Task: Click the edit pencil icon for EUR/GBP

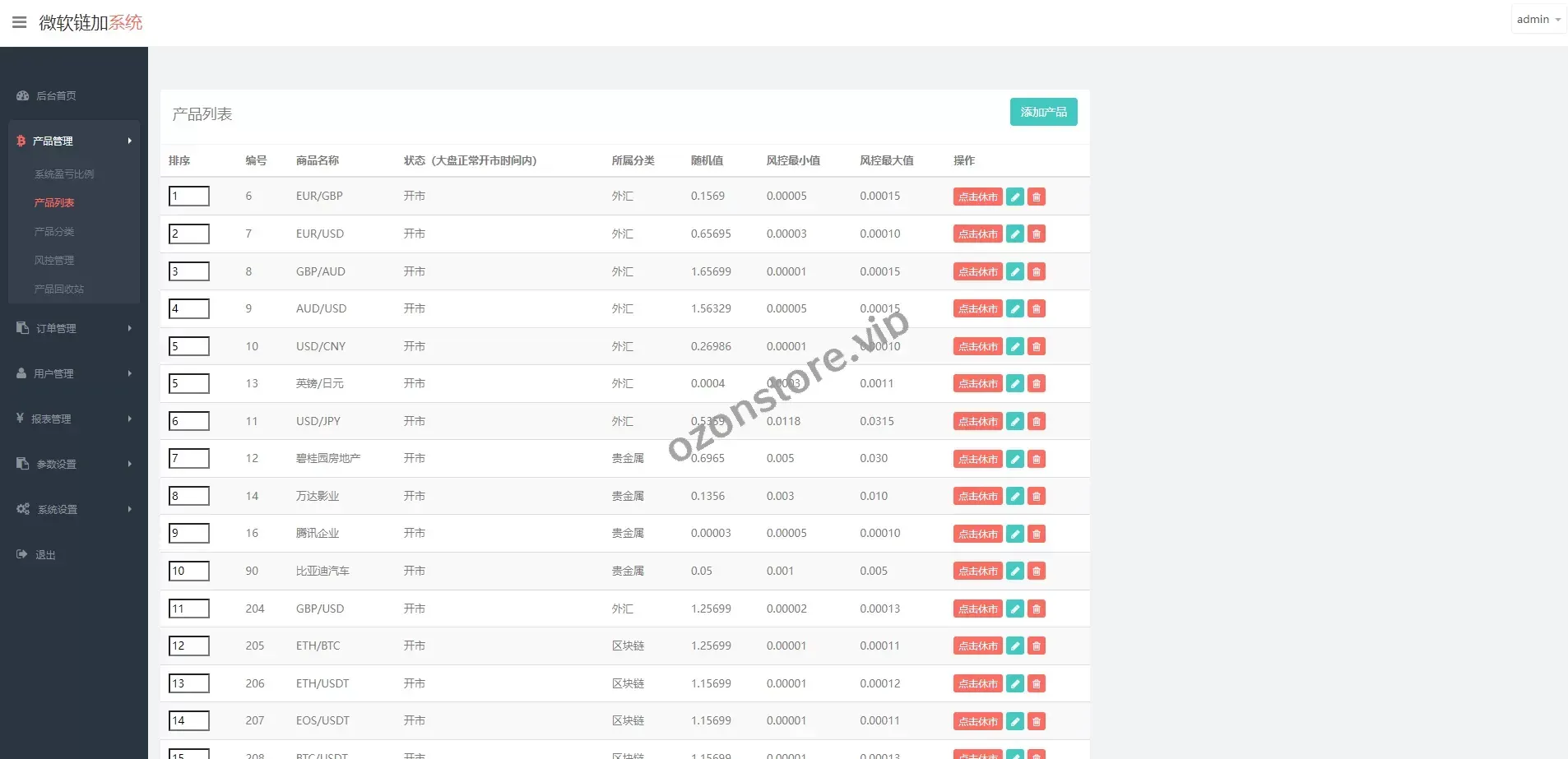Action: click(1015, 197)
